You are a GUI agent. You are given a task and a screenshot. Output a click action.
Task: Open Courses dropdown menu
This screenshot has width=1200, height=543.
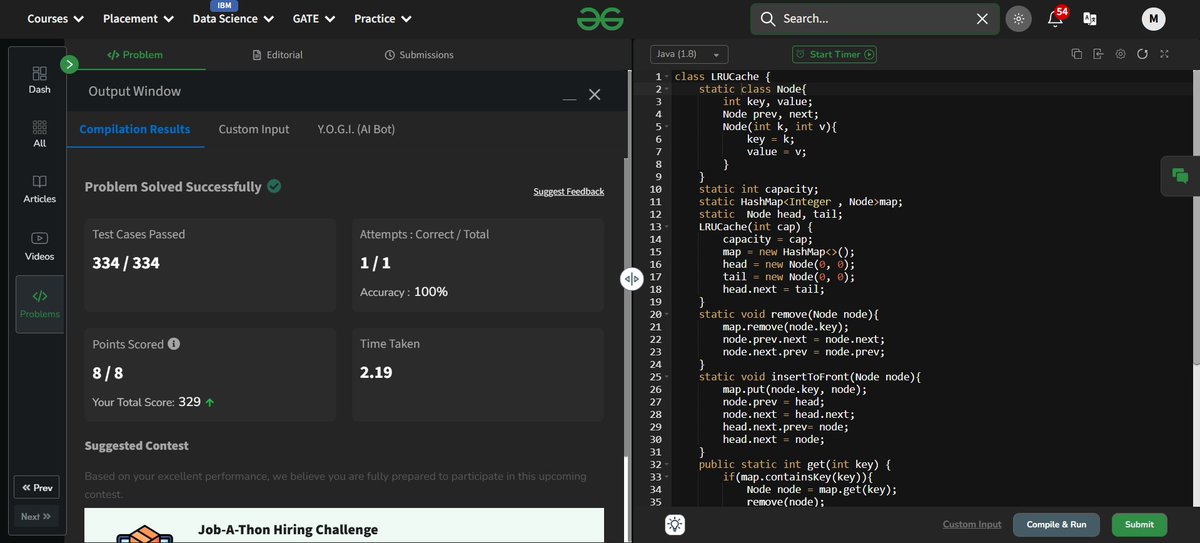(55, 19)
